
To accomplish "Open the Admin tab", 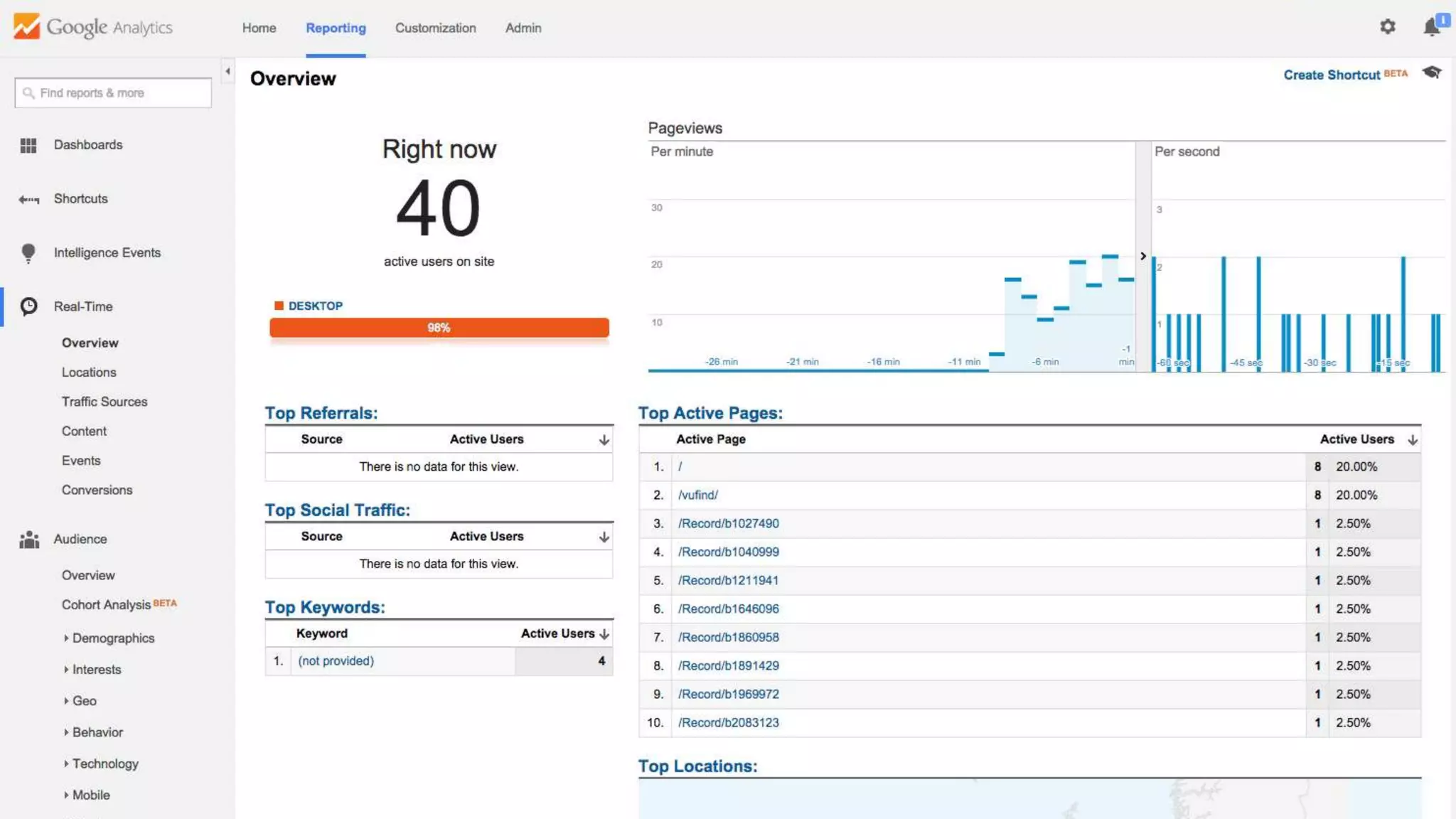I will [x=523, y=28].
